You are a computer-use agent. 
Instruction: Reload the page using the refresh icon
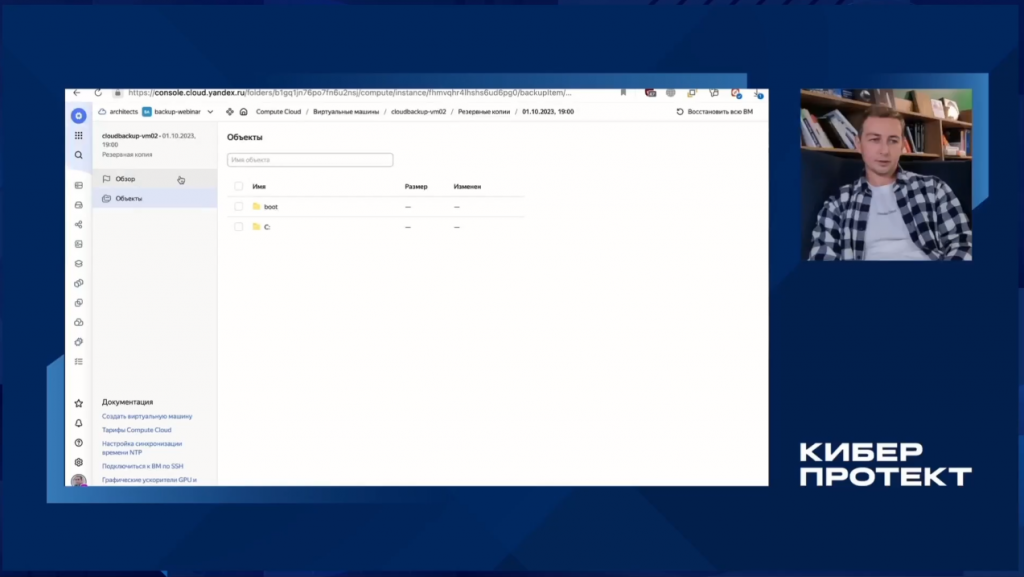click(x=98, y=93)
